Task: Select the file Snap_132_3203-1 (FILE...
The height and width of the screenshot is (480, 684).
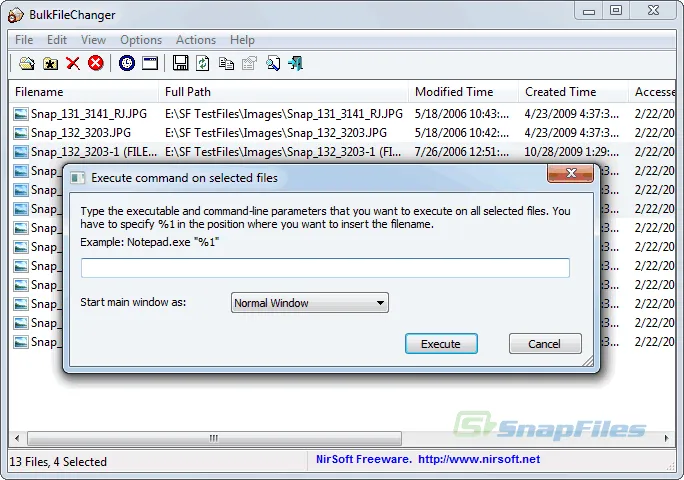Action: pos(94,152)
